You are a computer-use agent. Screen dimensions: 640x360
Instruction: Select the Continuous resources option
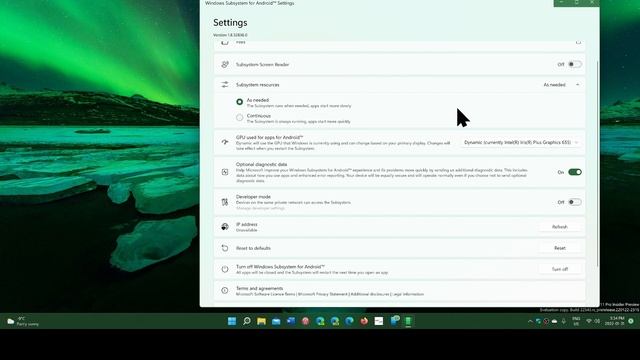tap(240, 118)
